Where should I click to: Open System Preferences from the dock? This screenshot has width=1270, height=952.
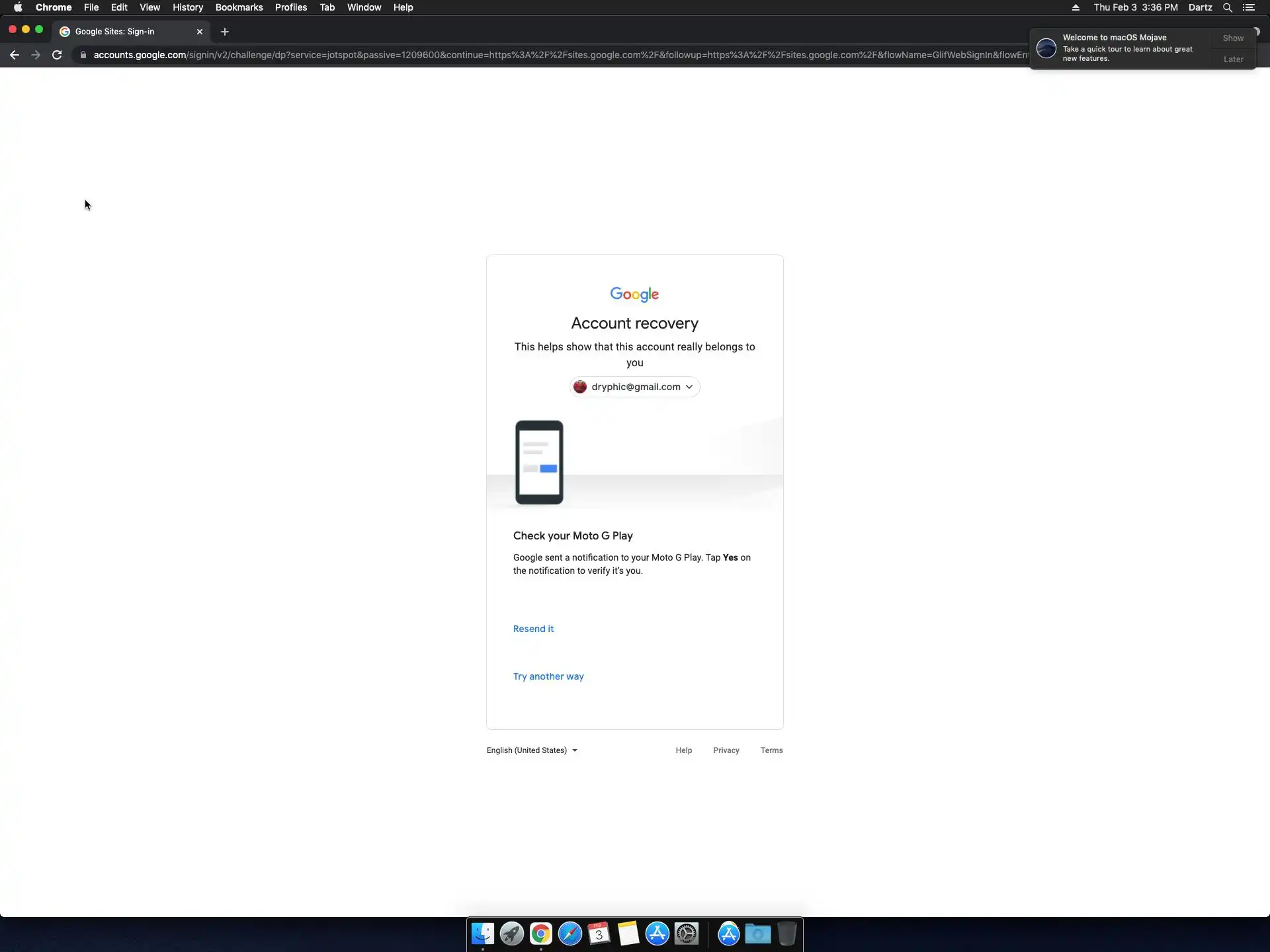pyautogui.click(x=687, y=933)
